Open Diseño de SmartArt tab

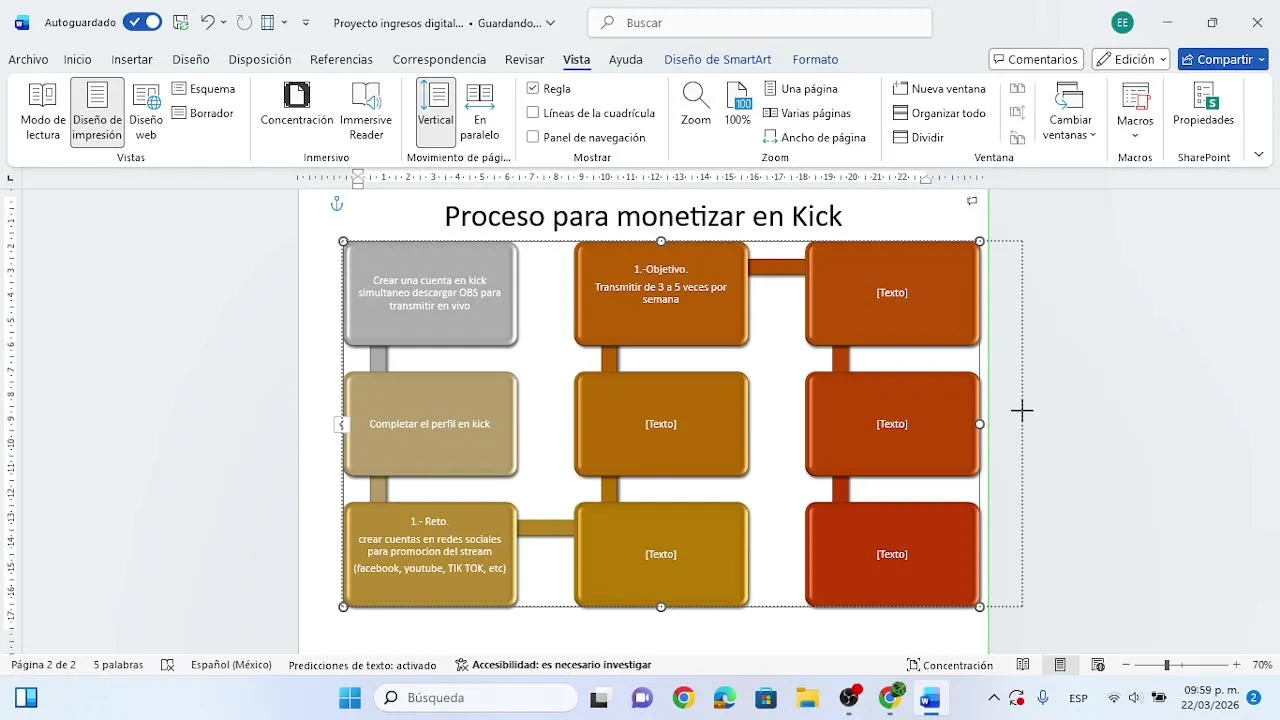[x=718, y=59]
